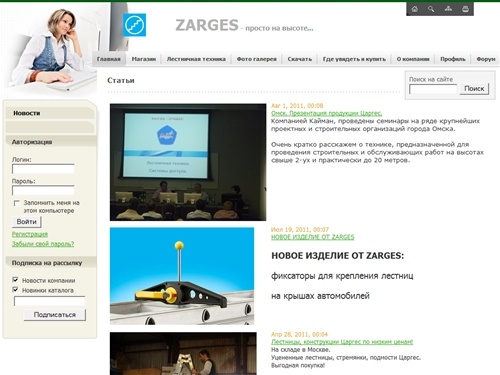Go to the Профиль menu item

453,59
